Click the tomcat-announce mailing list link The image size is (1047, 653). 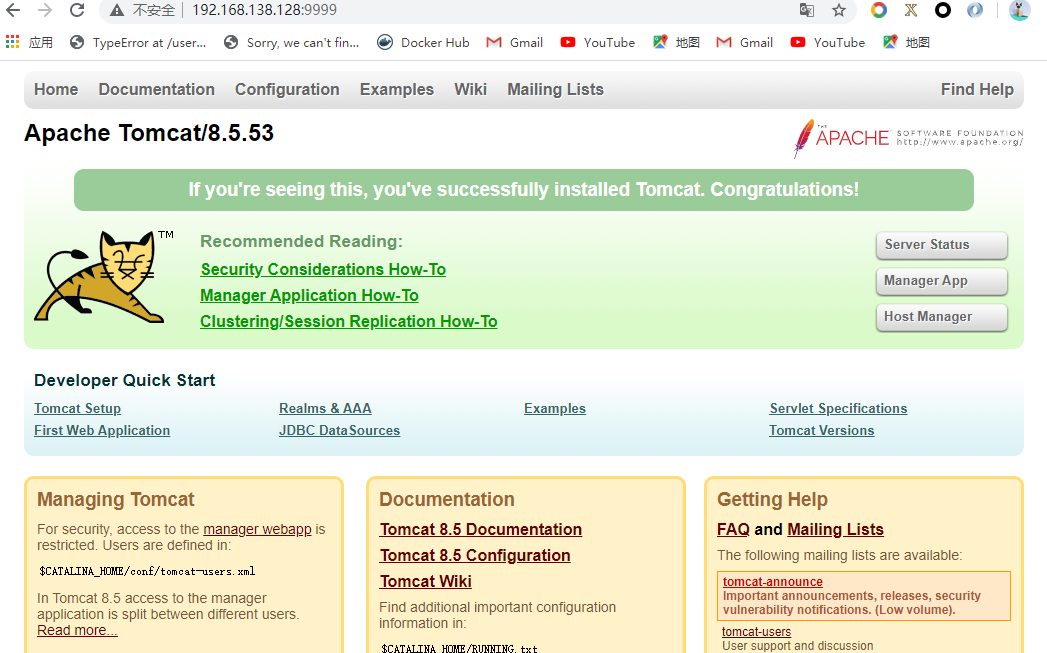(x=772, y=581)
